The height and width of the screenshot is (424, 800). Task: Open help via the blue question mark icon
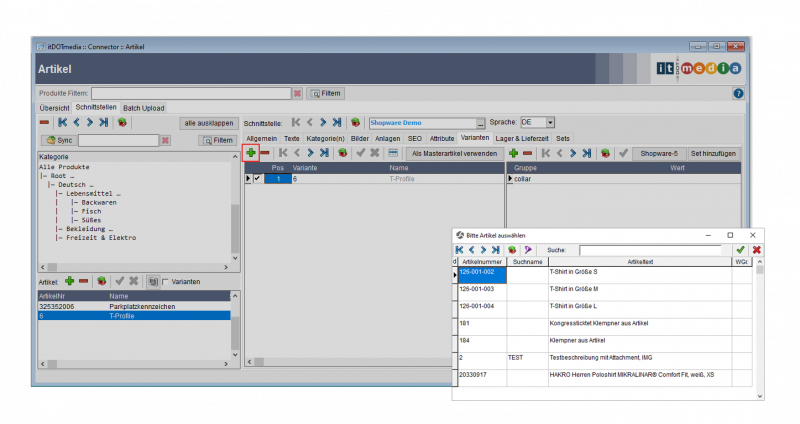738,93
